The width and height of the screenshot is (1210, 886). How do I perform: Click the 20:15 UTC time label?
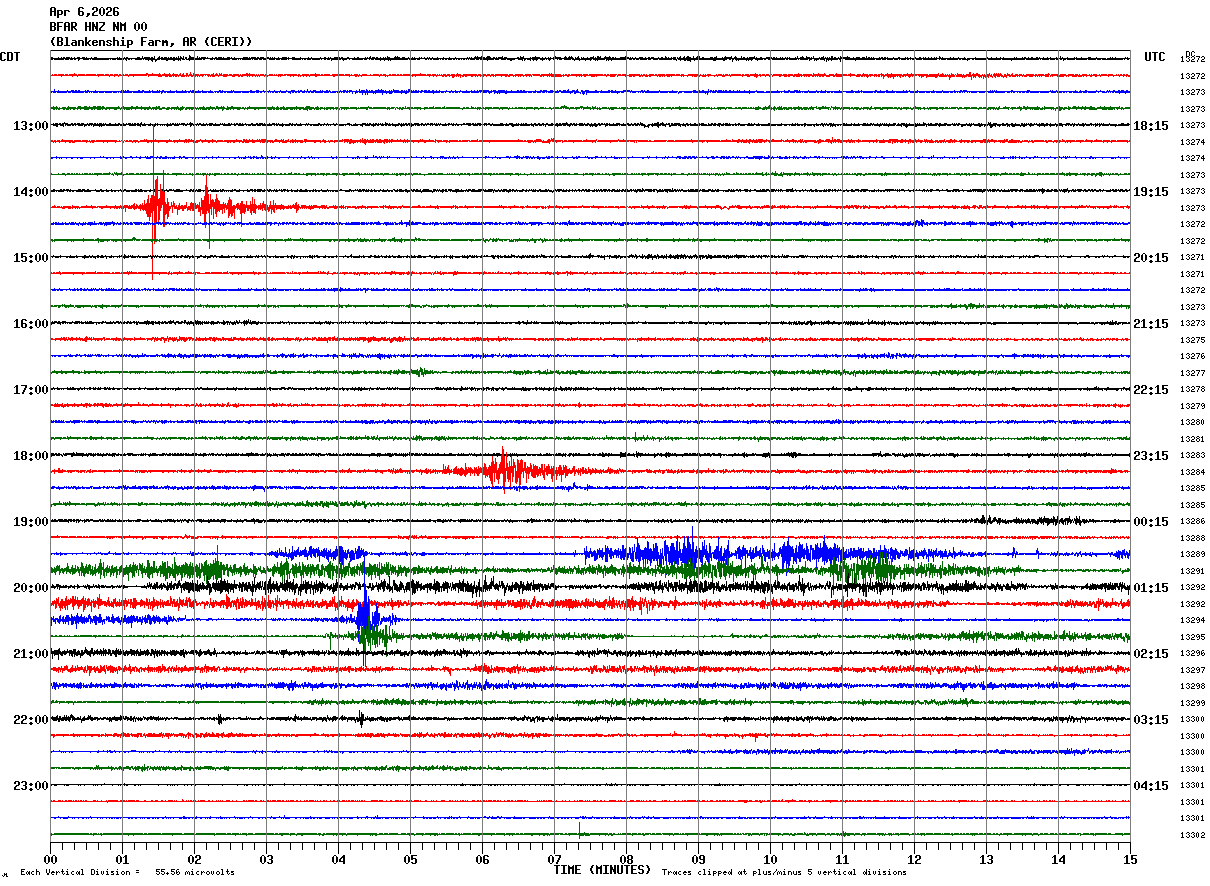pyautogui.click(x=1151, y=258)
